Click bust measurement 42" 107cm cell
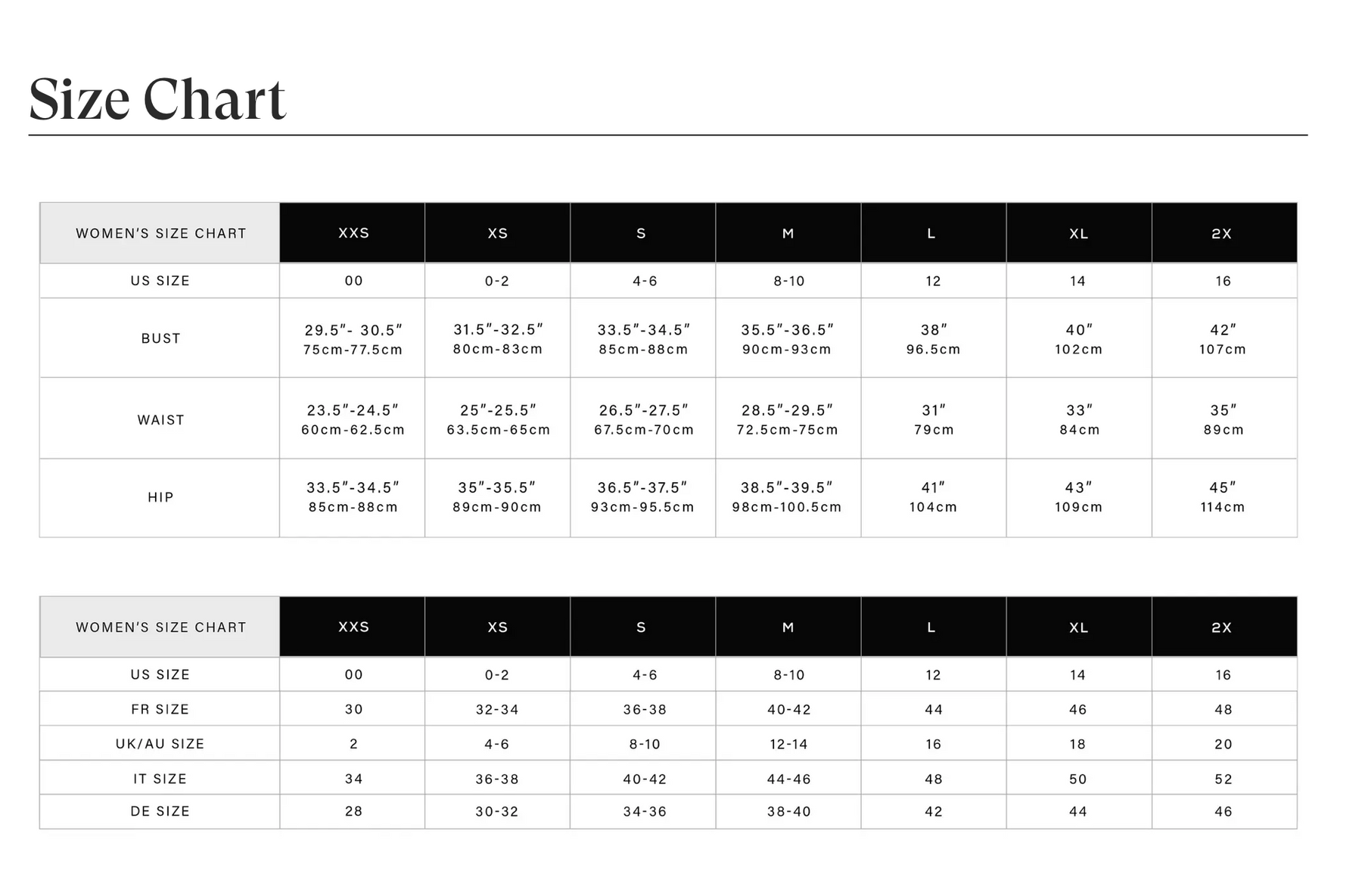This screenshot has width=1362, height=896. (1223, 339)
